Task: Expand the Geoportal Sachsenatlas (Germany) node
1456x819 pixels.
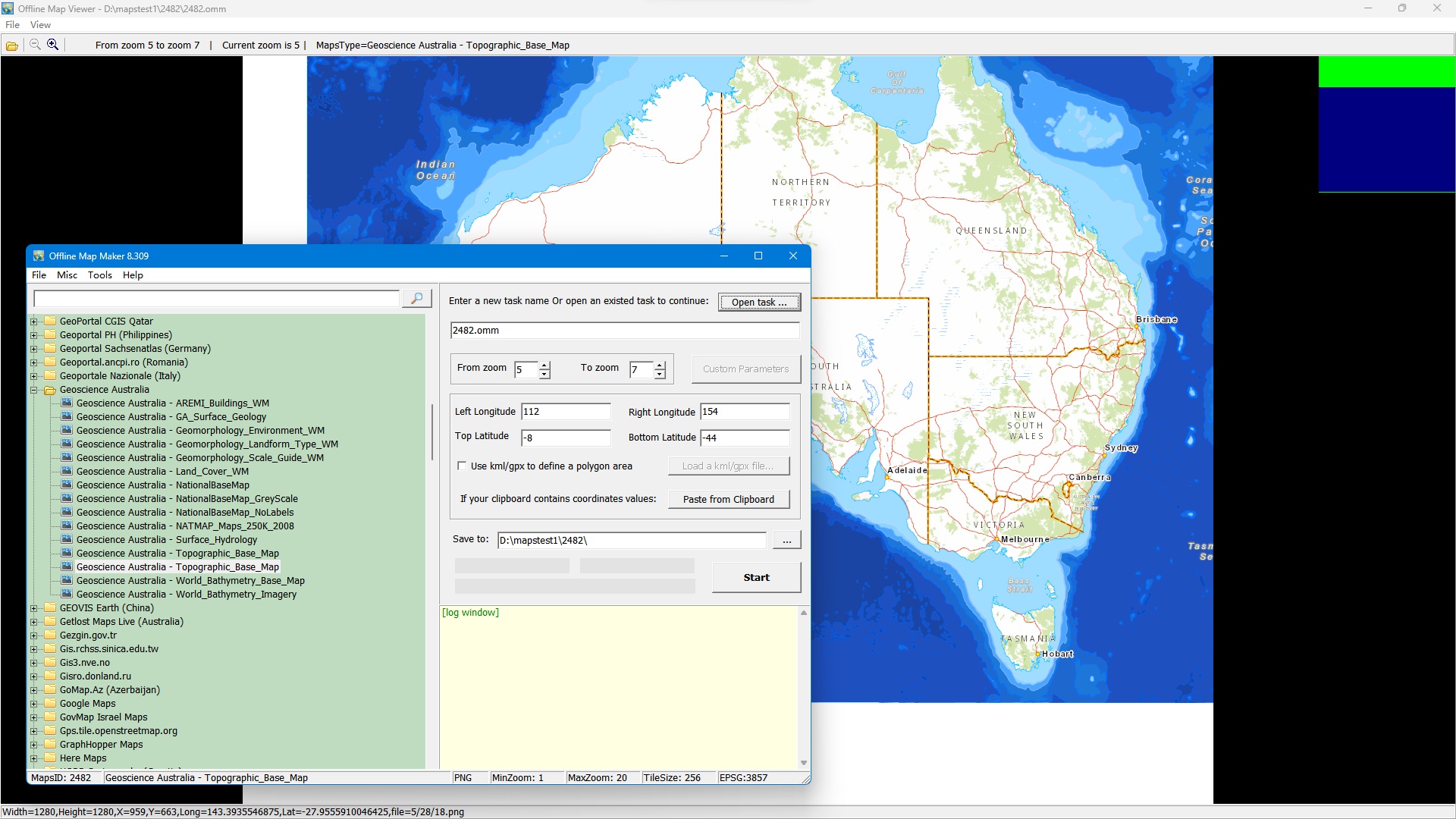Action: (33, 349)
